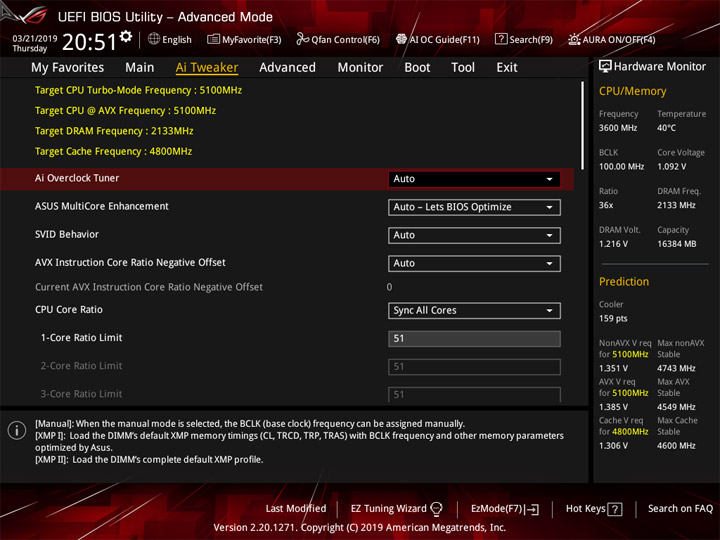Click the AURA ON/OFF light icon
The image size is (720, 540).
coord(574,39)
